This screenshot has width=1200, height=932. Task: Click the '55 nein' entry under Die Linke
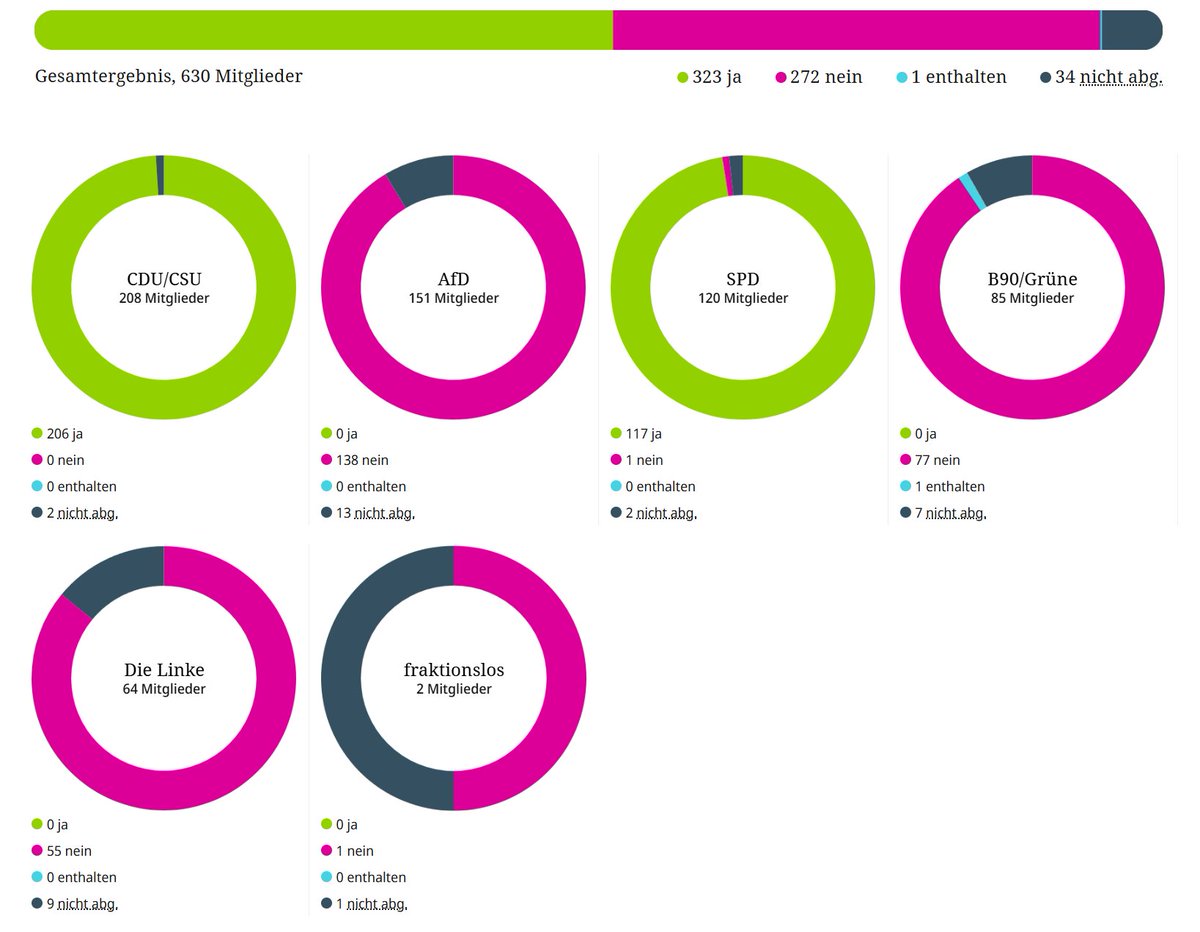(69, 851)
